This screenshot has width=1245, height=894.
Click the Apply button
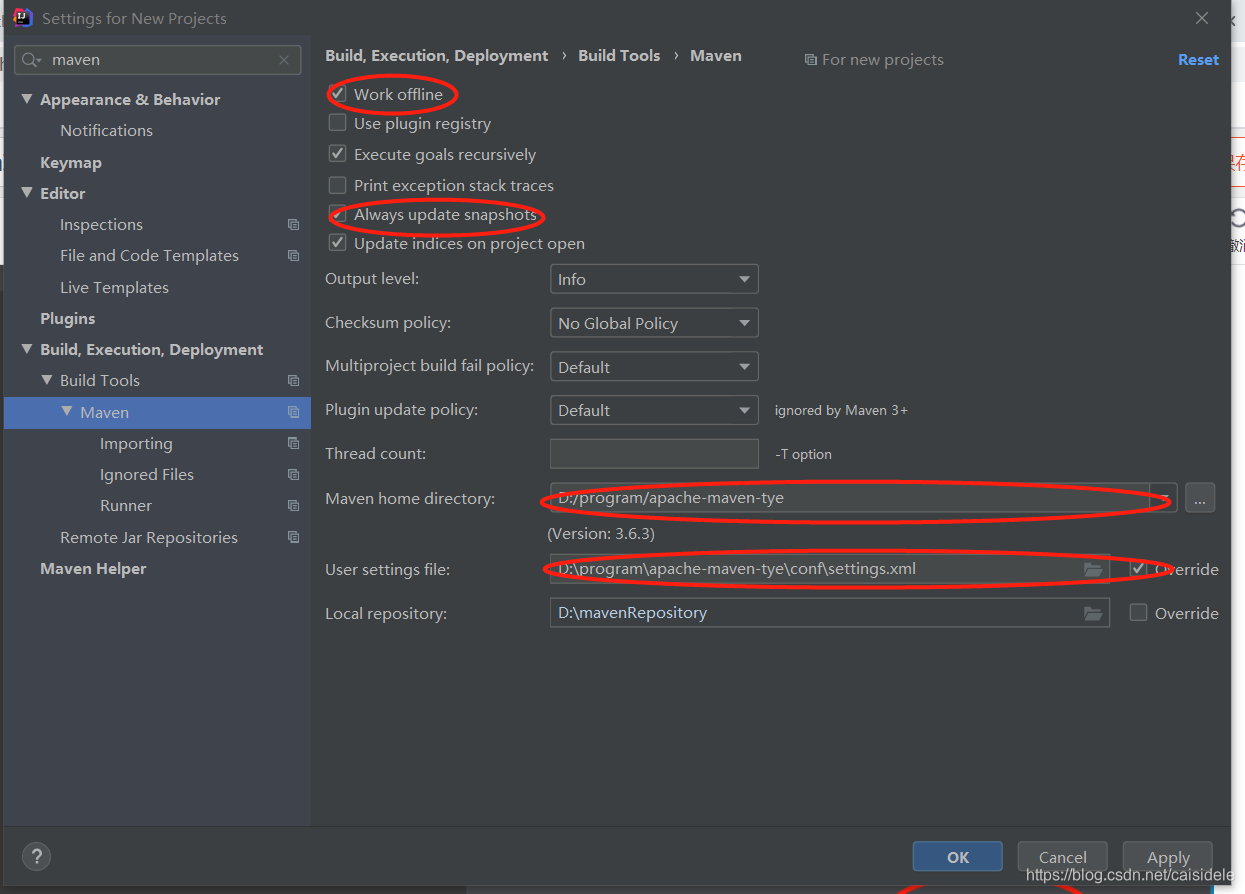pos(1168,857)
